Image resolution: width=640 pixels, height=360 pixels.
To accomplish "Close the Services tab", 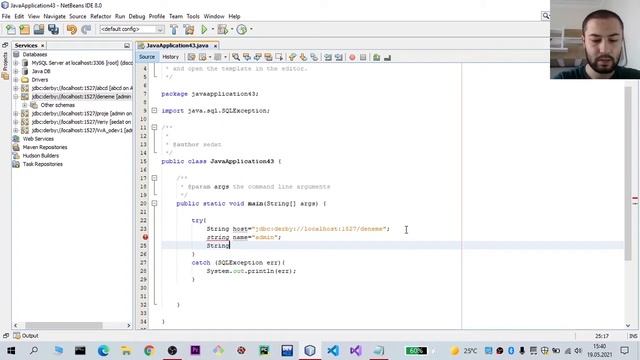I will point(42,46).
